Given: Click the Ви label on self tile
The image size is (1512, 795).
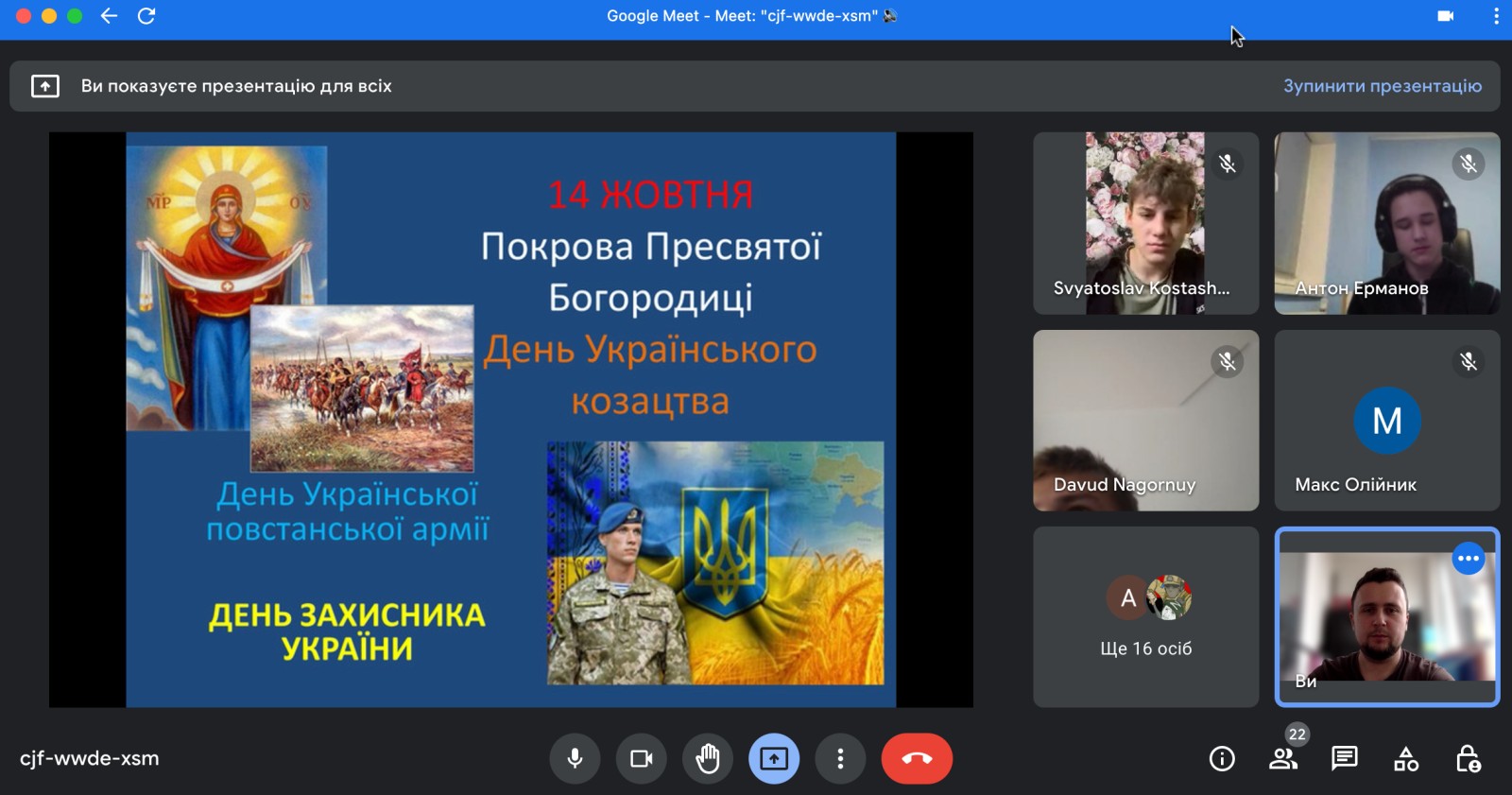Looking at the screenshot, I should pos(1306,682).
